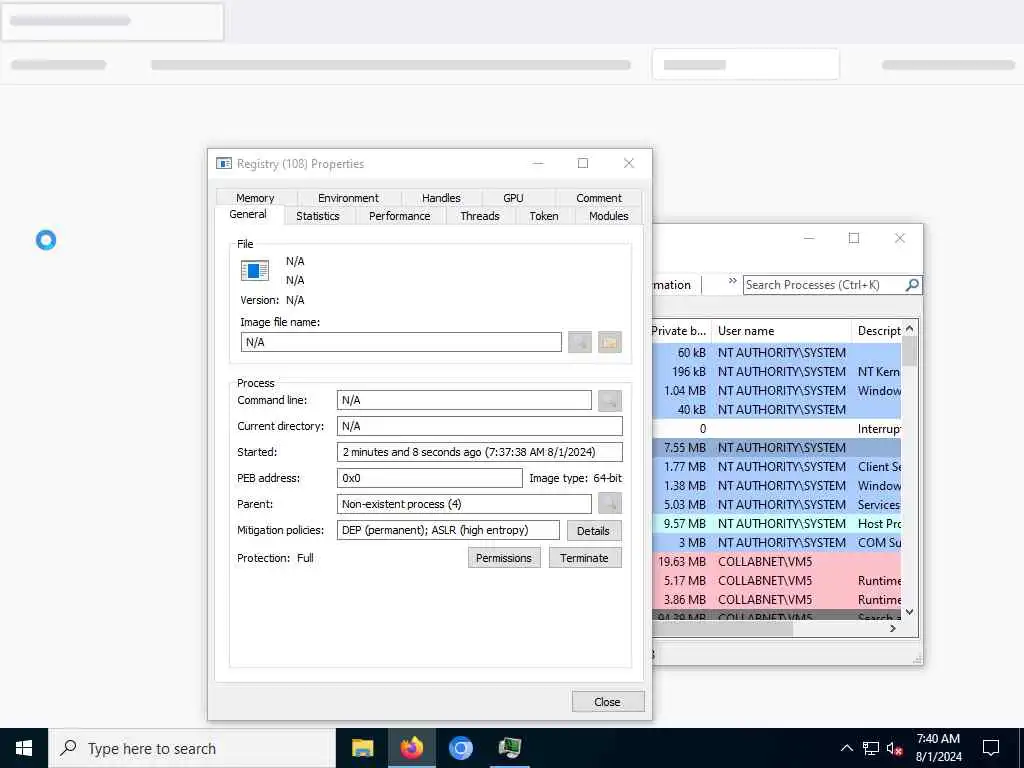
Task: Select the row with 60 kB private bytes
Action: pyautogui.click(x=776, y=353)
